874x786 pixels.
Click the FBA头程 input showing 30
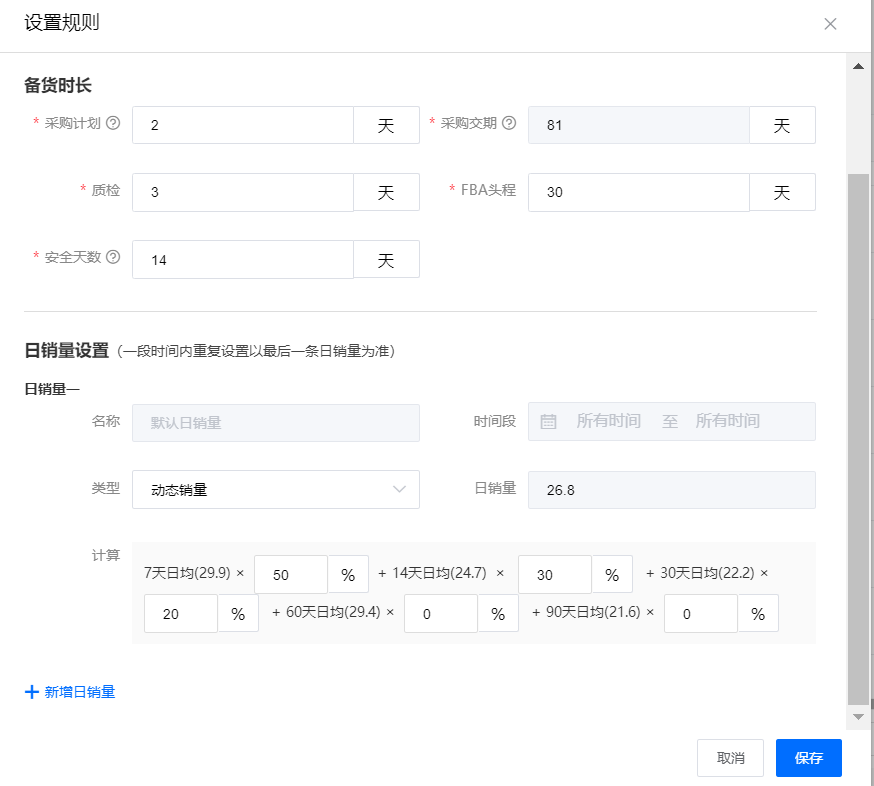click(638, 191)
